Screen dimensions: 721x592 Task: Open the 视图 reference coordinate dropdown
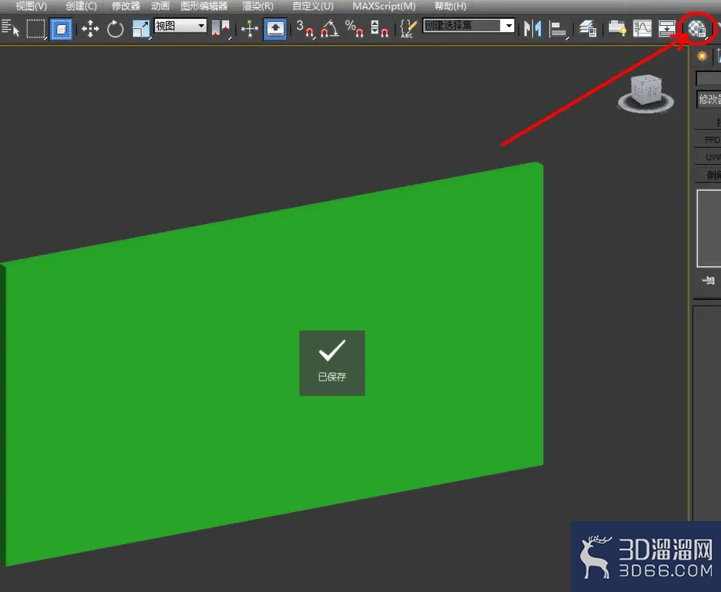click(180, 26)
